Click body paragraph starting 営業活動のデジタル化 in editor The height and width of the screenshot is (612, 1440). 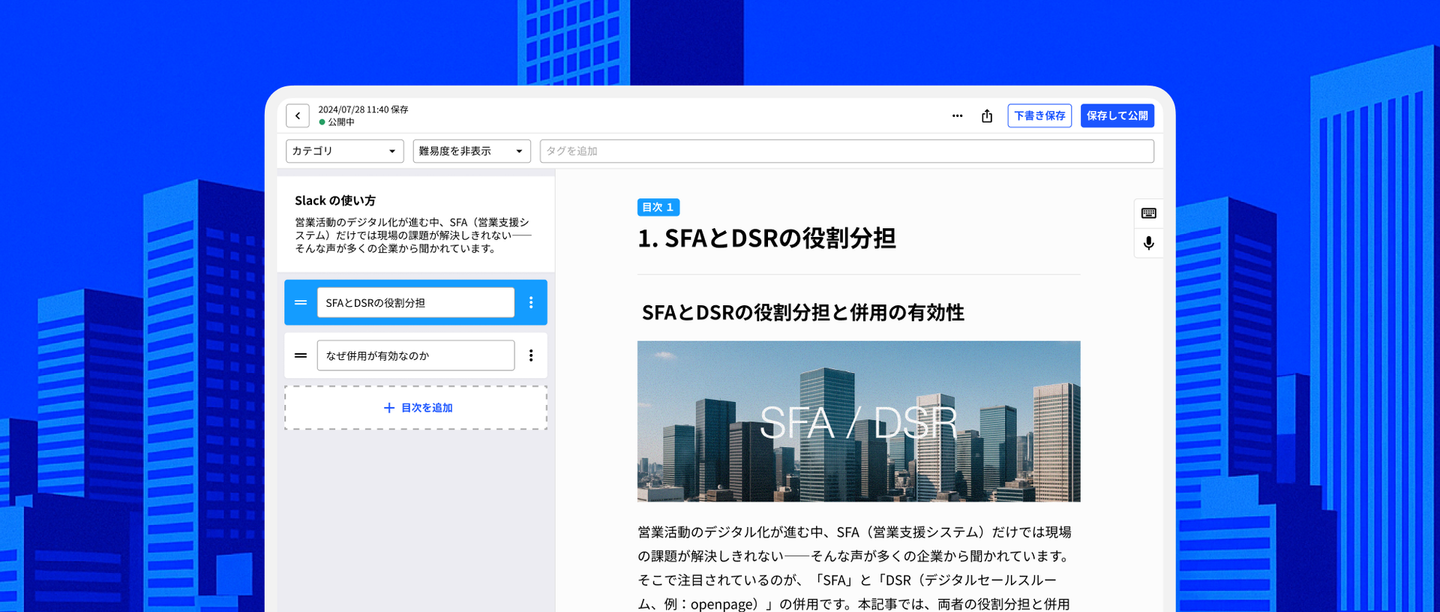point(855,568)
